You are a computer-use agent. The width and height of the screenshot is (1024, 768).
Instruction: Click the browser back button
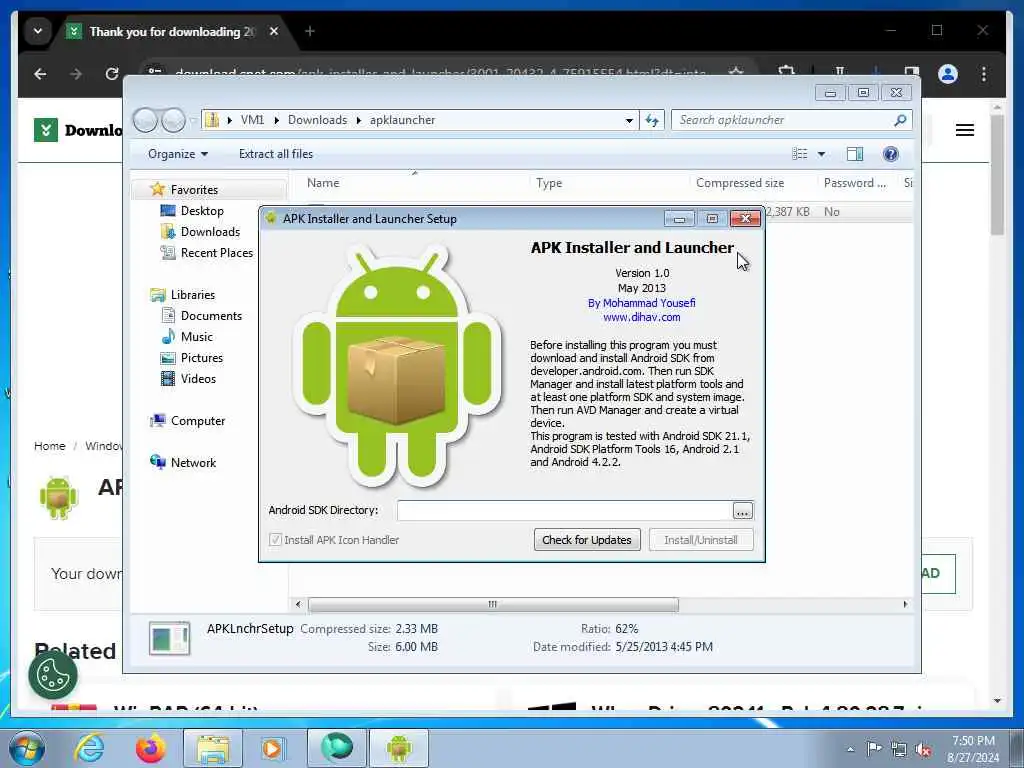(40, 74)
